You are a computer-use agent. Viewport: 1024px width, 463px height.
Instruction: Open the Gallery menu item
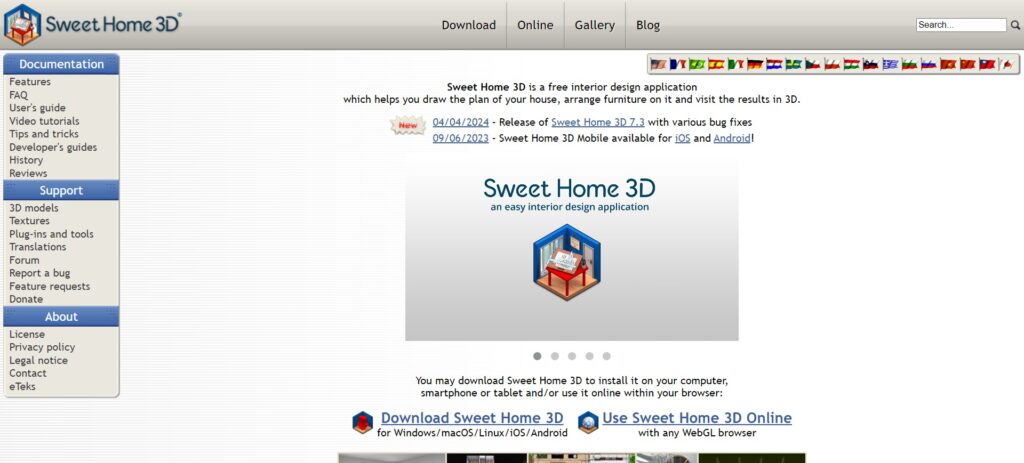594,25
